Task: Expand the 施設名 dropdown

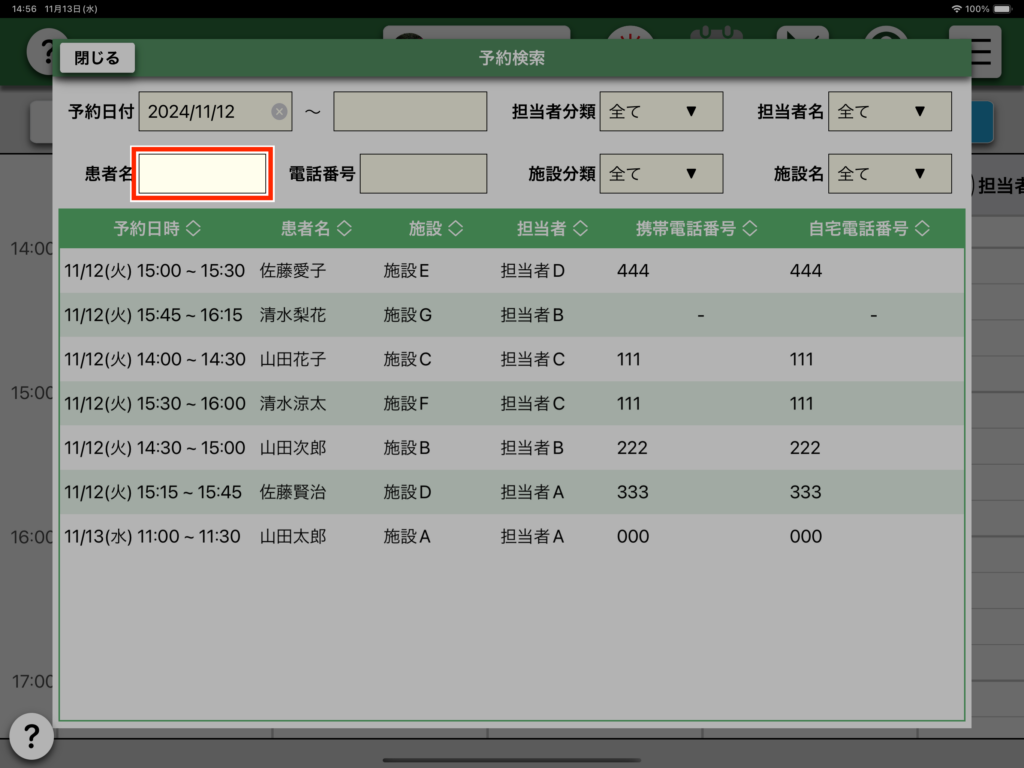Action: pyautogui.click(x=890, y=174)
